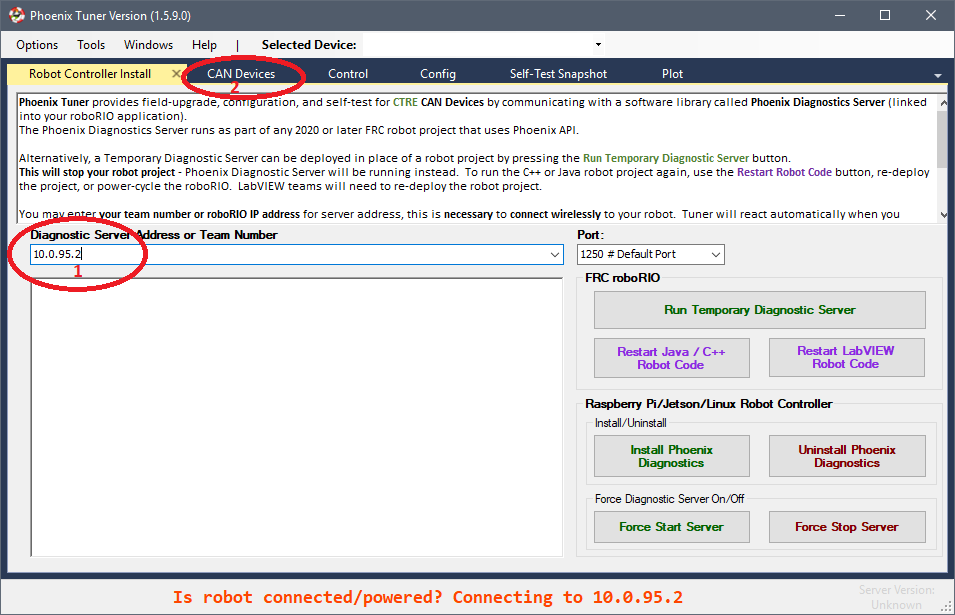This screenshot has height=615, width=955.
Task: Click the empty log output list box
Action: (297, 418)
